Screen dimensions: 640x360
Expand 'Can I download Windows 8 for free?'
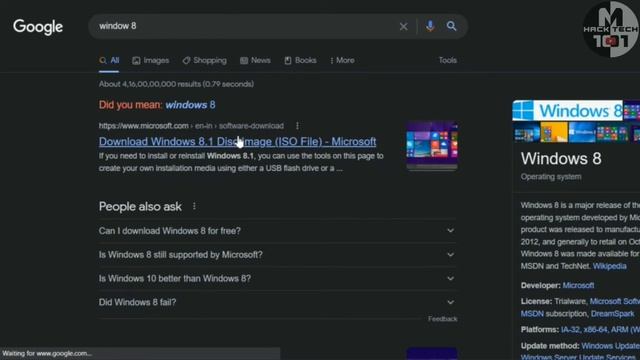click(278, 231)
